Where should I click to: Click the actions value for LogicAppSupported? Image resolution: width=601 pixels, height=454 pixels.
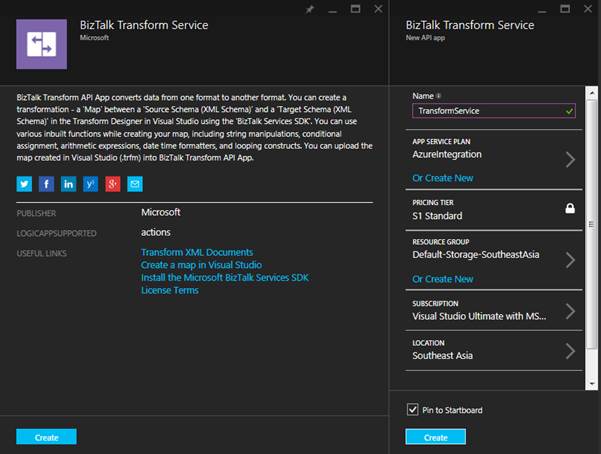[156, 232]
